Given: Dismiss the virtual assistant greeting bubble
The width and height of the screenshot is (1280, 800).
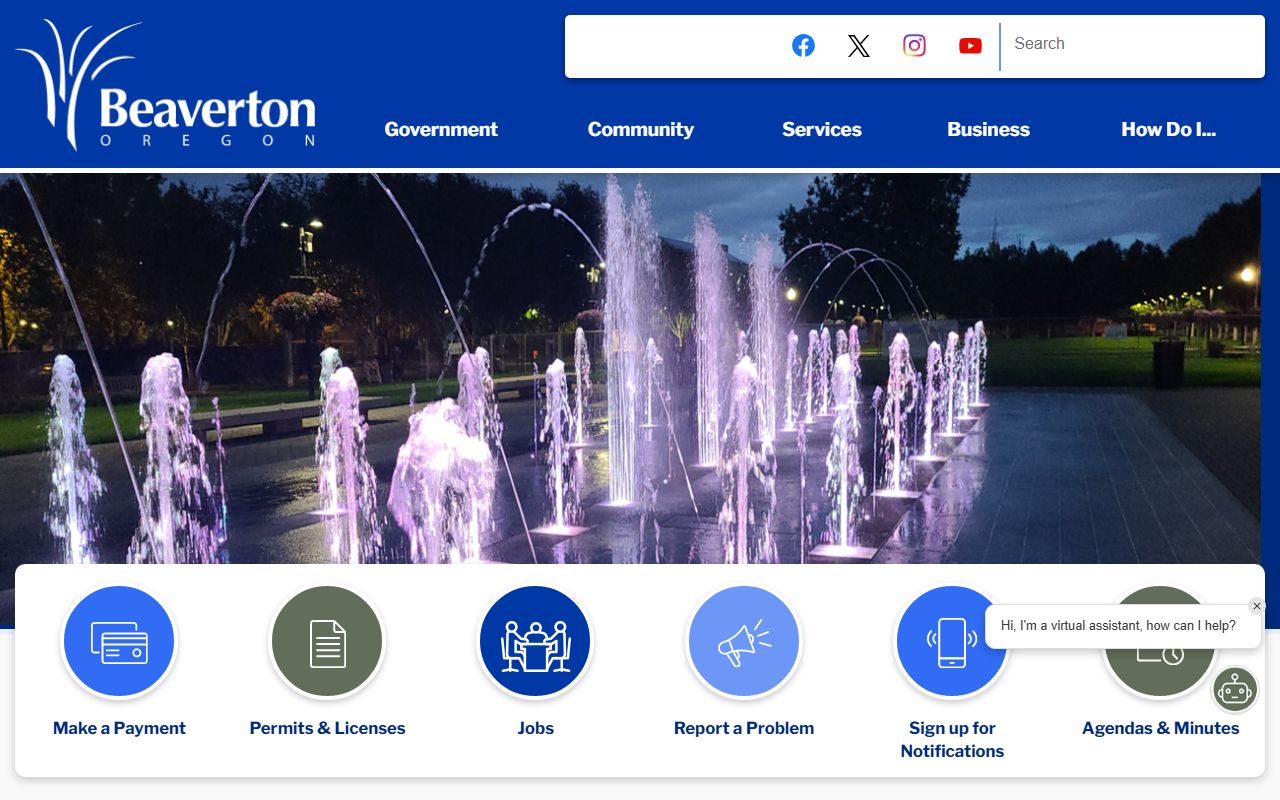Looking at the screenshot, I should [x=1257, y=606].
